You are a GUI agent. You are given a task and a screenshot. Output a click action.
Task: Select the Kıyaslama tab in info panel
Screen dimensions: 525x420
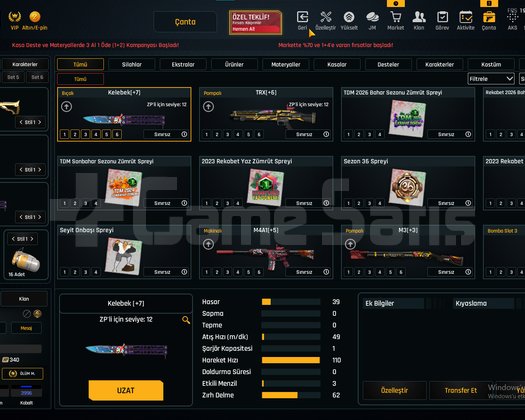click(x=483, y=303)
